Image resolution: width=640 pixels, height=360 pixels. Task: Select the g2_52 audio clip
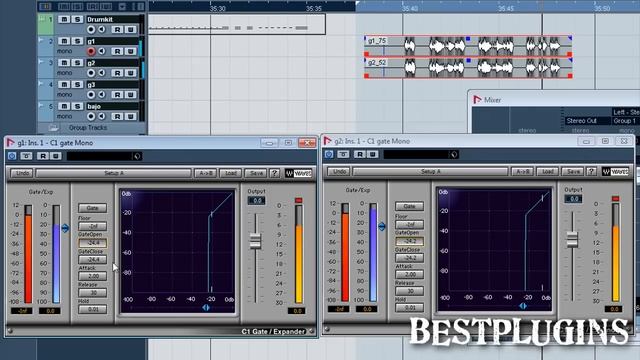pos(468,67)
